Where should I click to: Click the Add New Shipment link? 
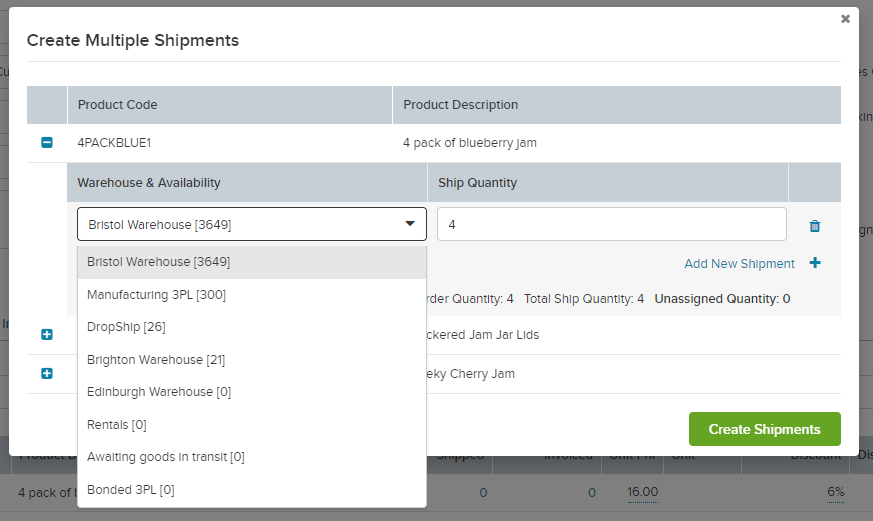(x=739, y=264)
